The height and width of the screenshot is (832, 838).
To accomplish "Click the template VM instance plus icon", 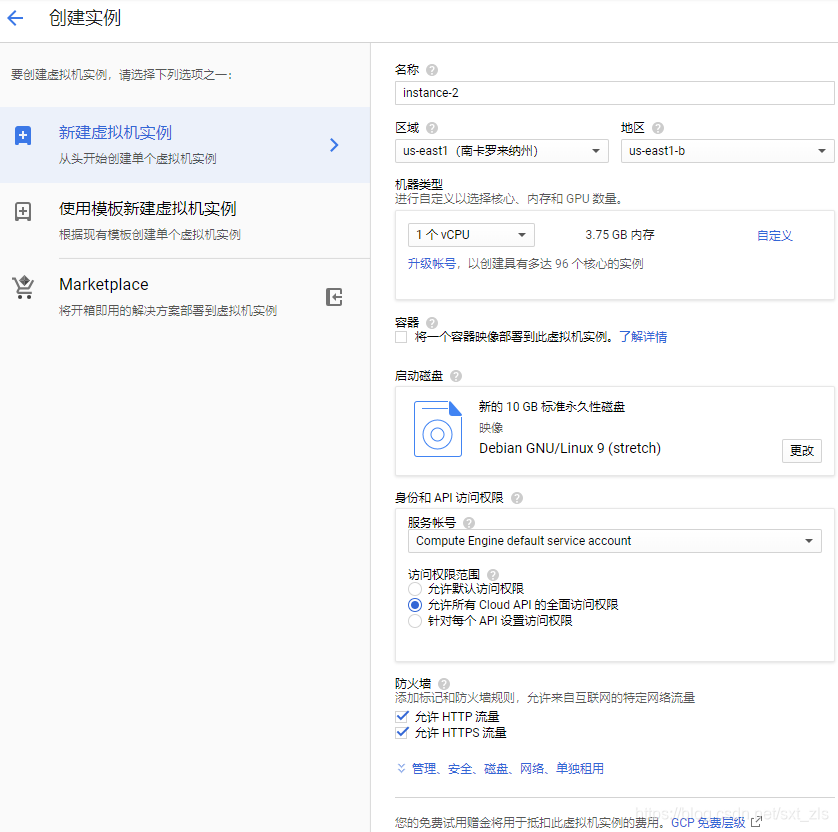I will click(x=23, y=212).
